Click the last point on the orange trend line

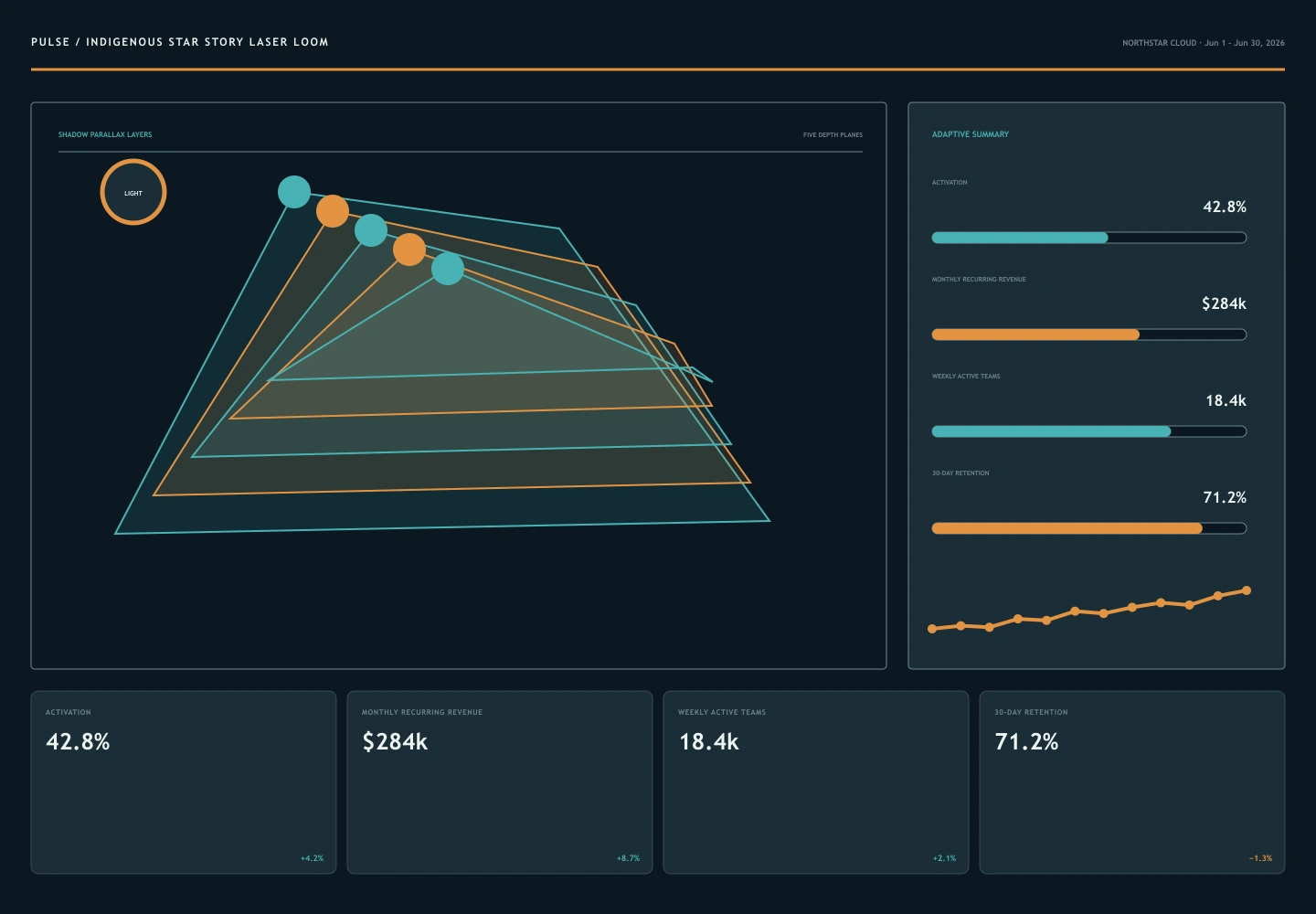(1247, 590)
